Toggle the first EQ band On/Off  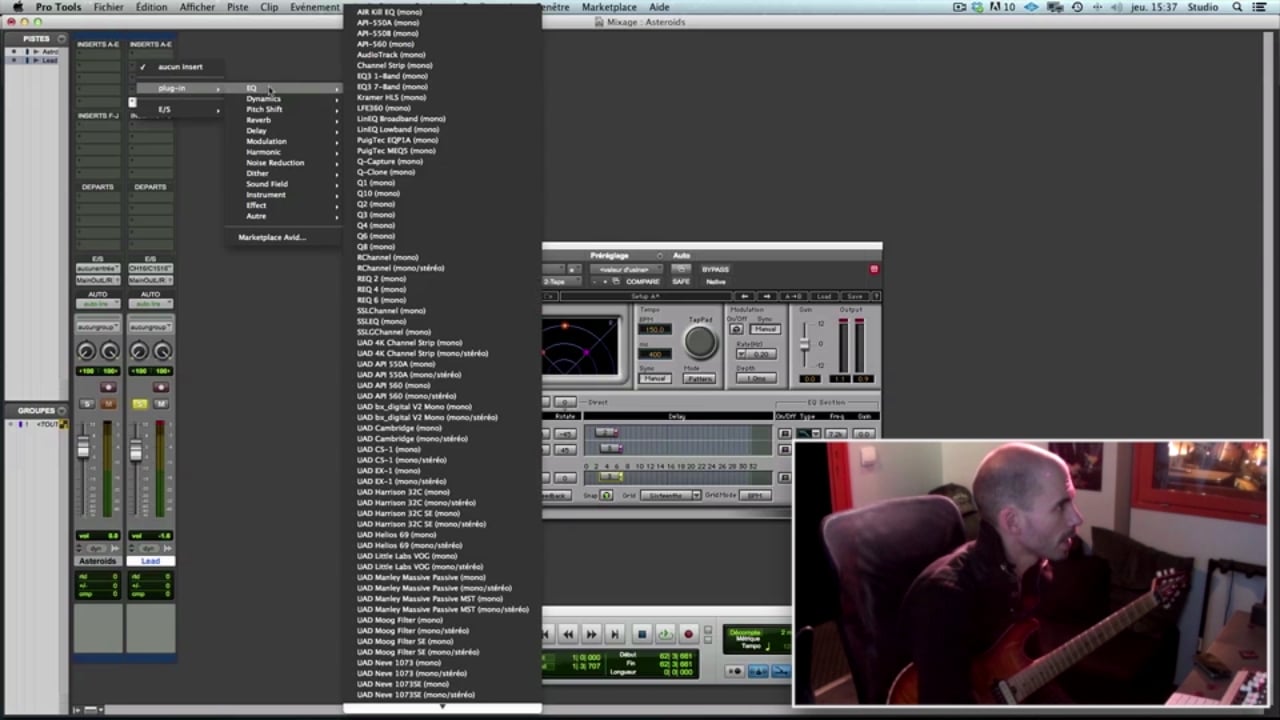784,434
